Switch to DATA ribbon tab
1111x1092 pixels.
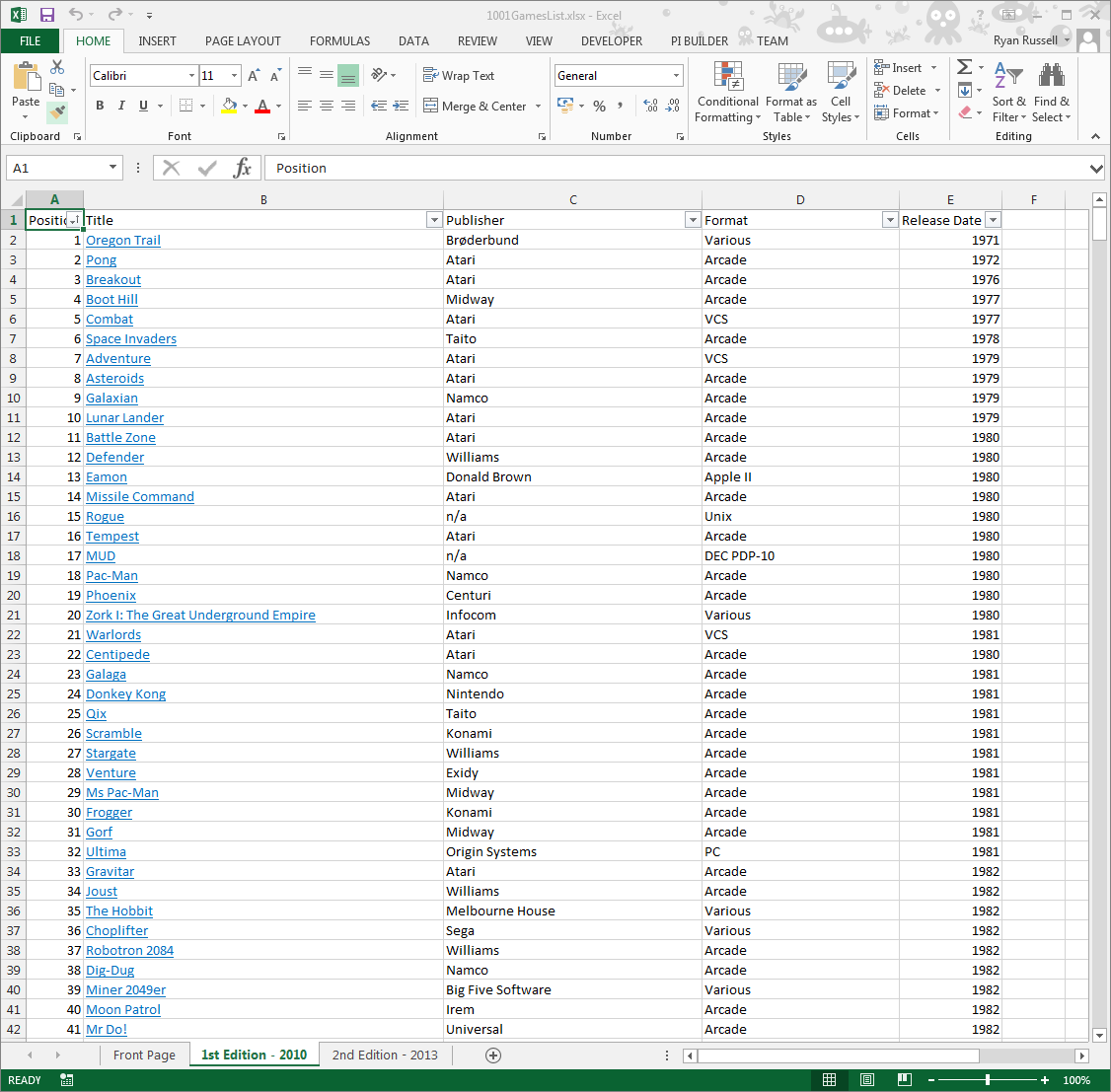(413, 41)
